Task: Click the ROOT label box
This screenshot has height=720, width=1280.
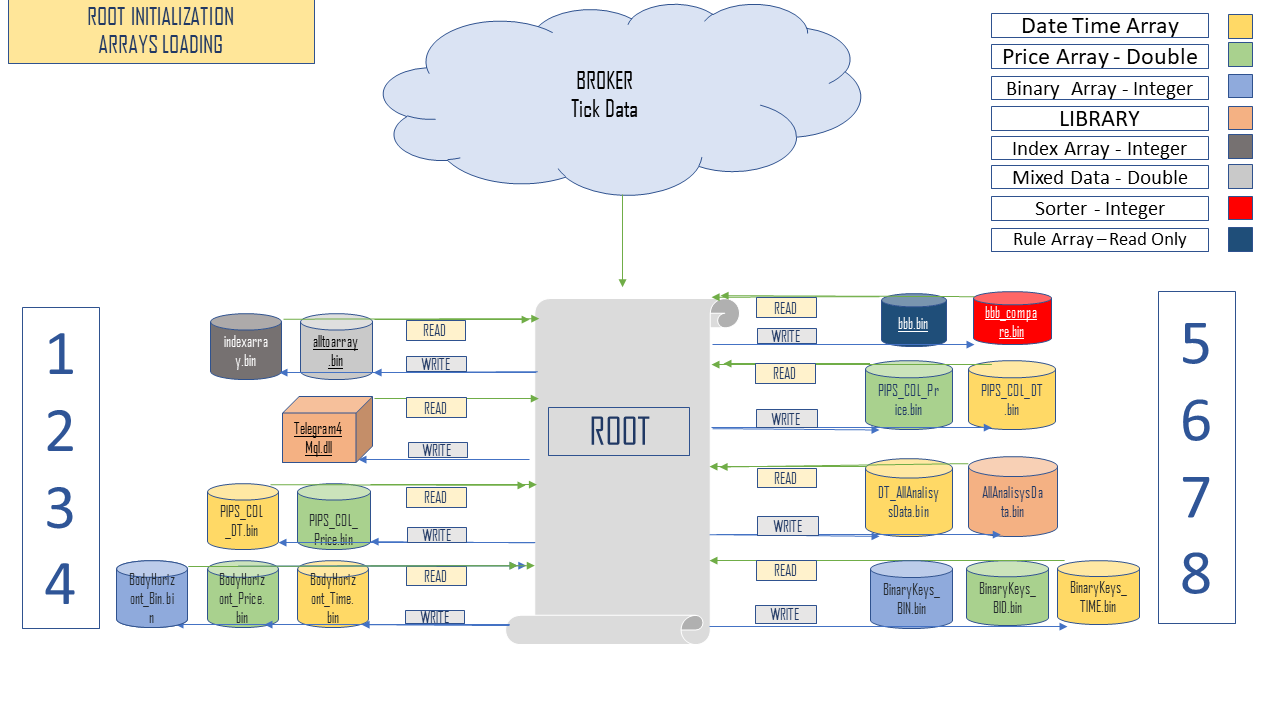Action: click(618, 431)
